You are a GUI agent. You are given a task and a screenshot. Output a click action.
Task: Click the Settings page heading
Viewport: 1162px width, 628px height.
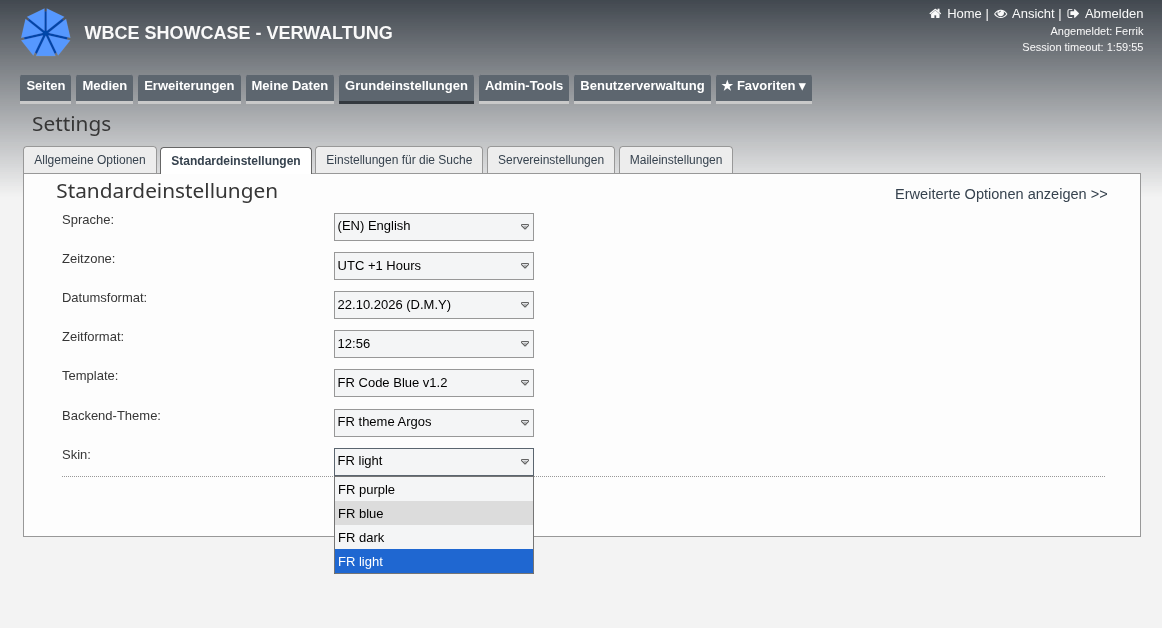(72, 124)
